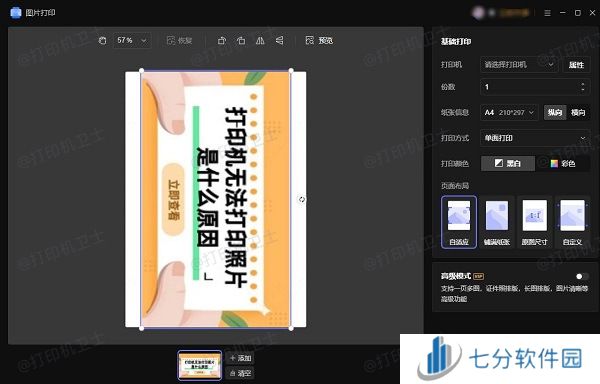
Task: Flip image horizontally icon
Action: pyautogui.click(x=260, y=40)
